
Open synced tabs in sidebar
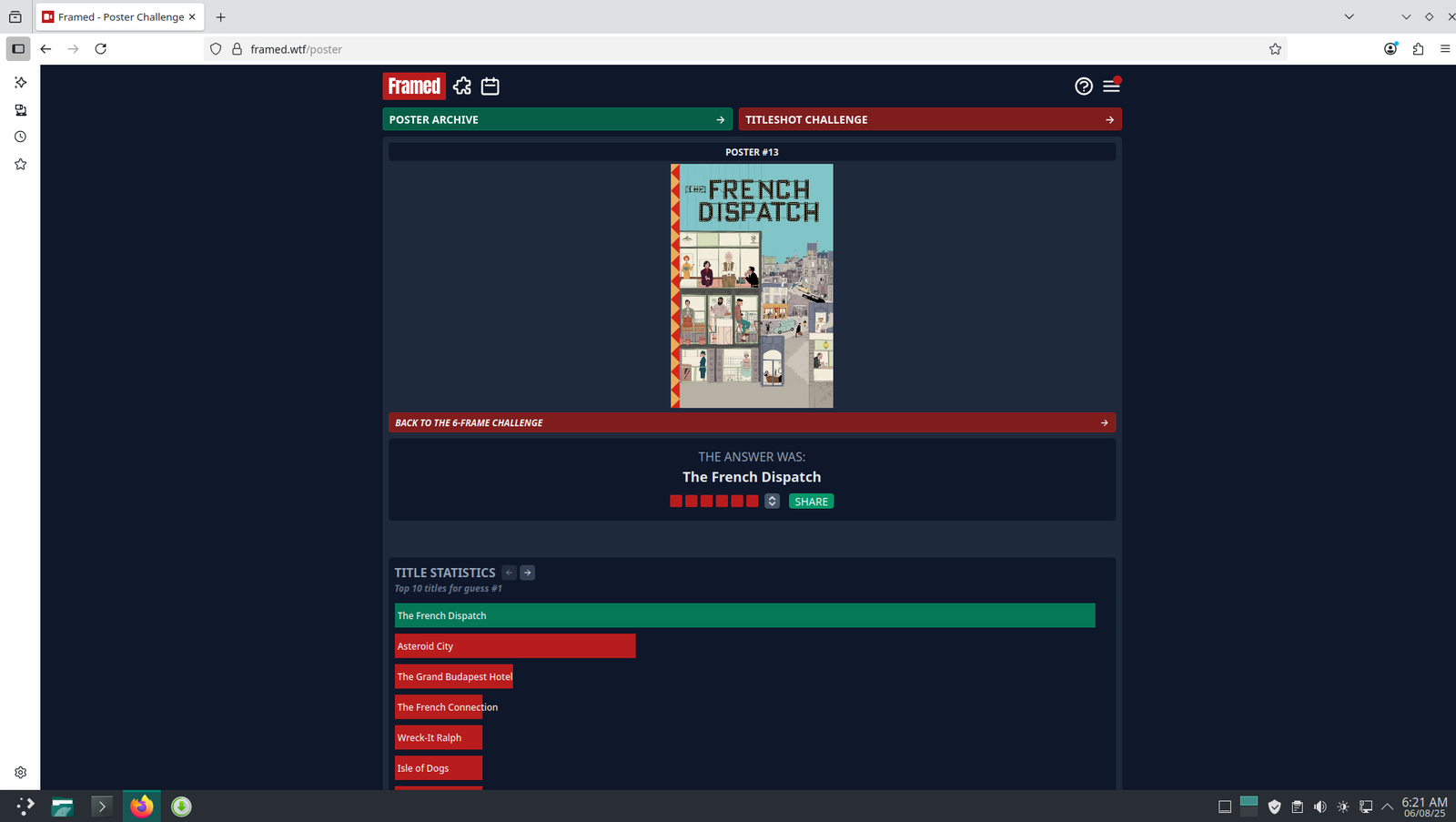20,110
